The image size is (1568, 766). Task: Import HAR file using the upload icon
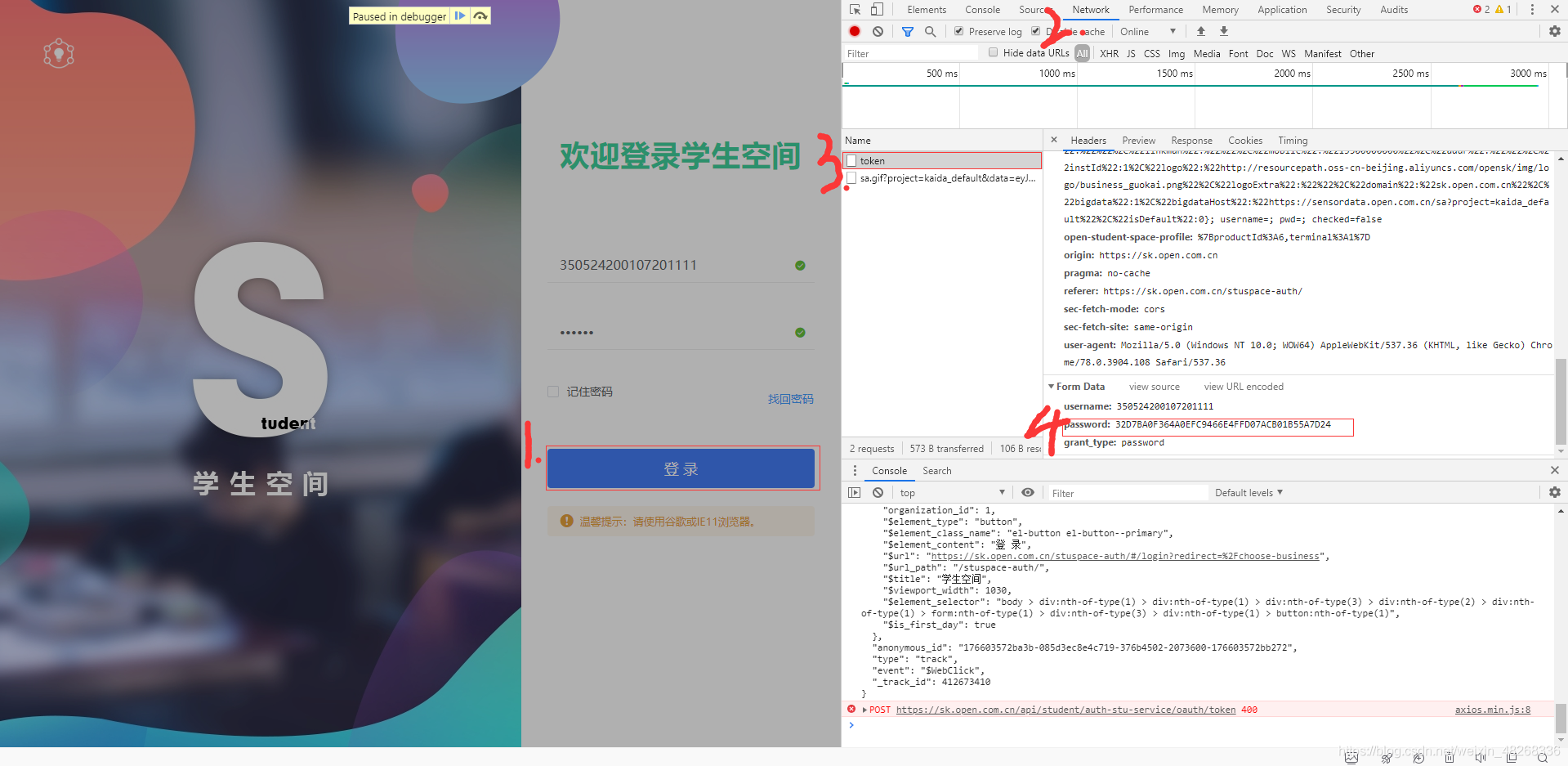[1200, 31]
